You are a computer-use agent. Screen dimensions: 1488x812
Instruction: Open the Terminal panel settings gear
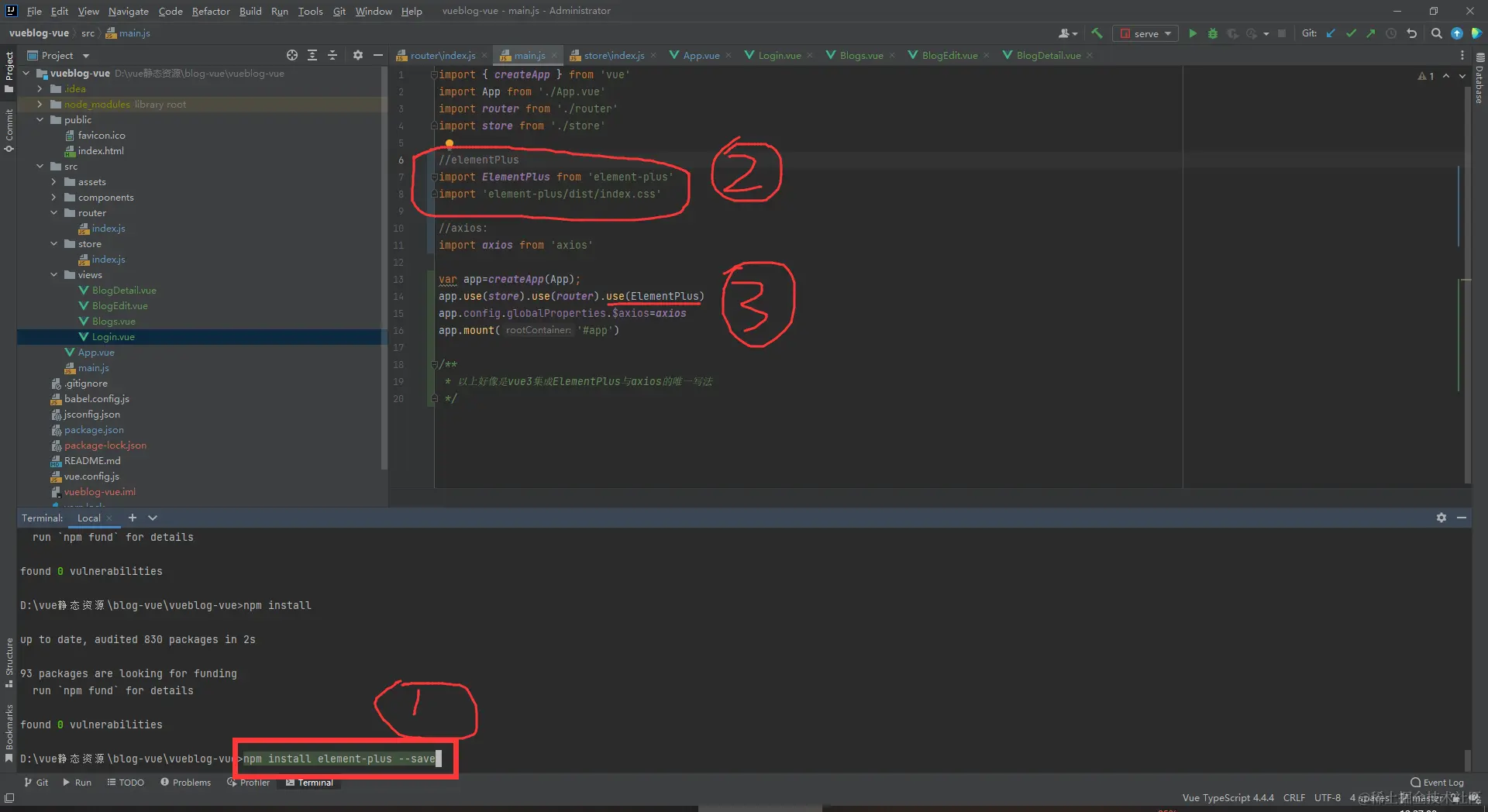[1441, 518]
